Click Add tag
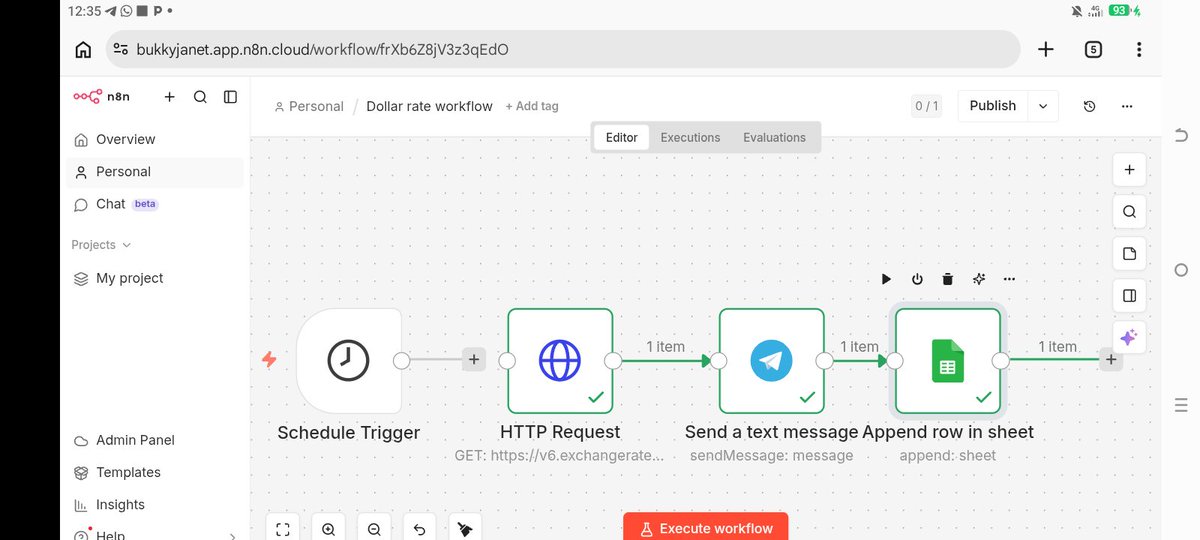This screenshot has height=540, width=1200. pyautogui.click(x=532, y=106)
